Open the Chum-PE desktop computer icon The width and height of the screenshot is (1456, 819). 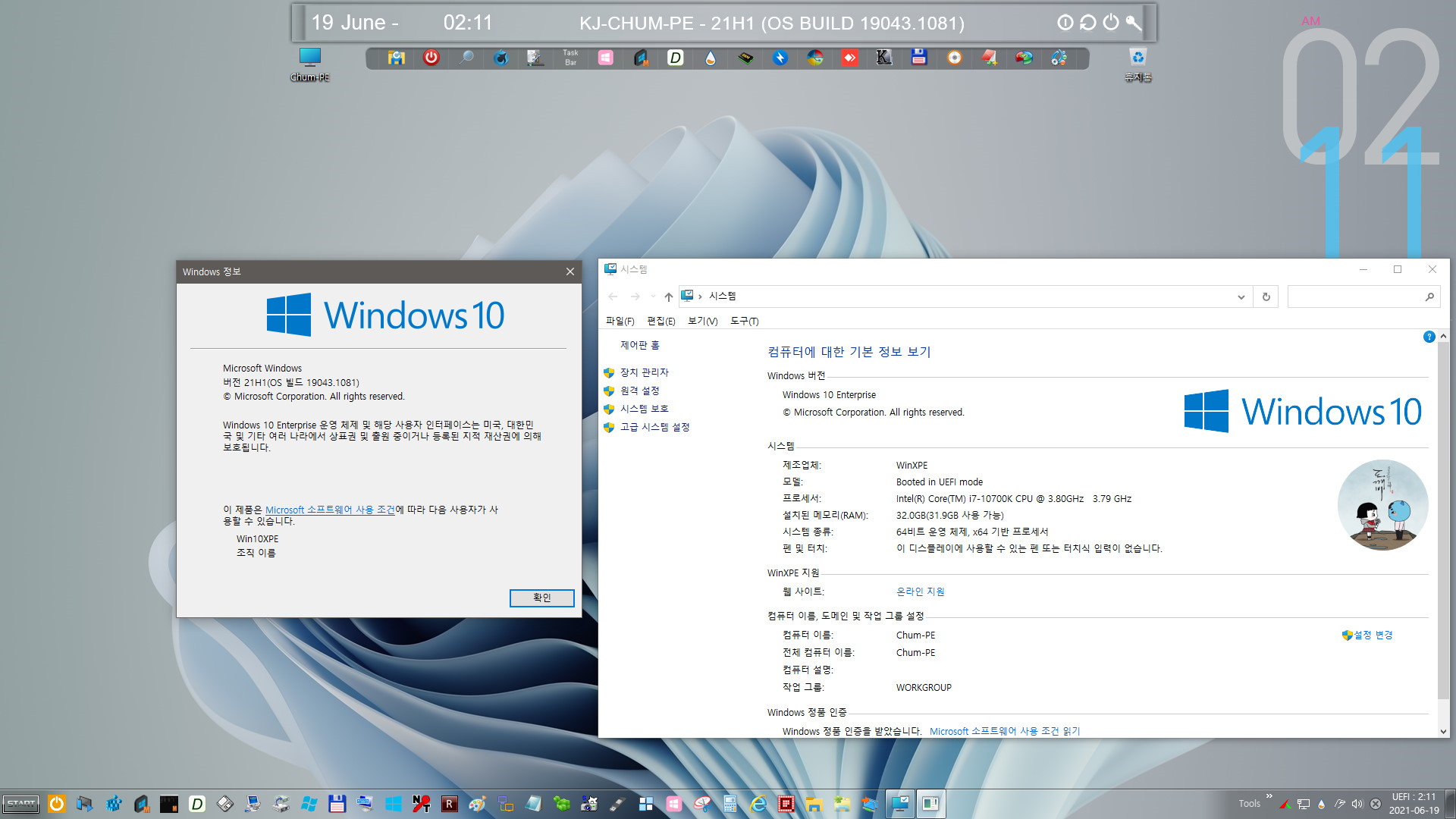coord(309,64)
